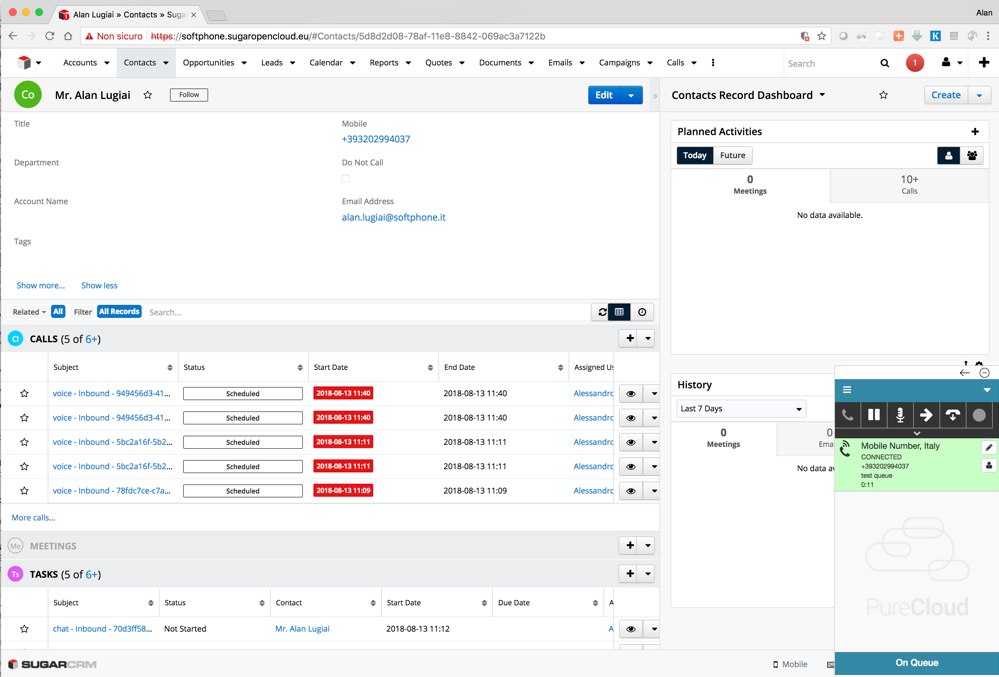Click the alan.lugiai@softphone.it email link
The image size is (999, 677).
click(393, 217)
